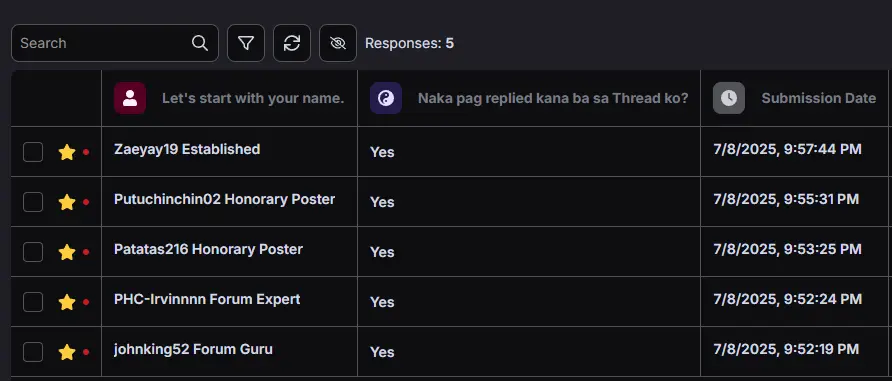Open the "Naka pag replied" column header
The image size is (892, 381).
point(553,98)
